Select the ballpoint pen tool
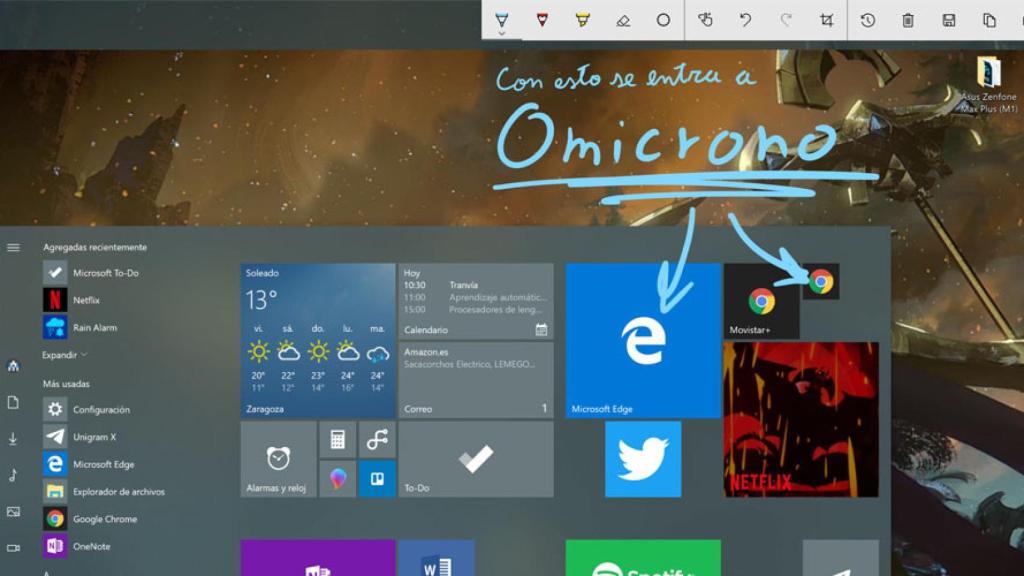Viewport: 1024px width, 576px height. tap(501, 17)
